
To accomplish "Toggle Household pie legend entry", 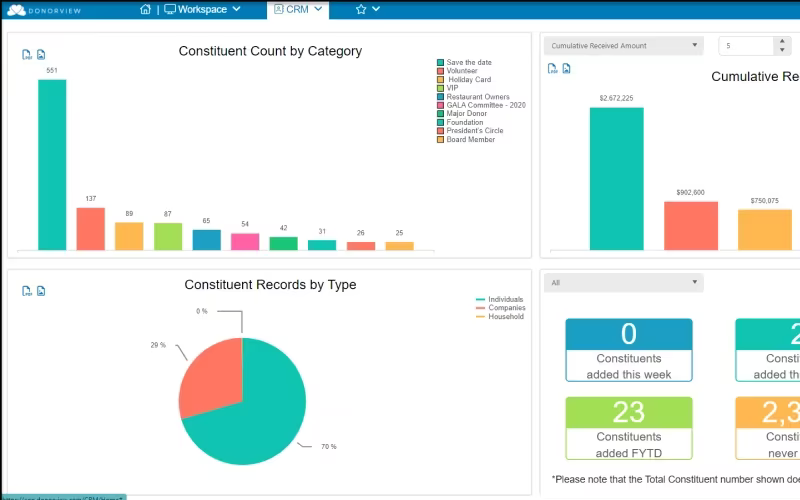I will [499, 316].
